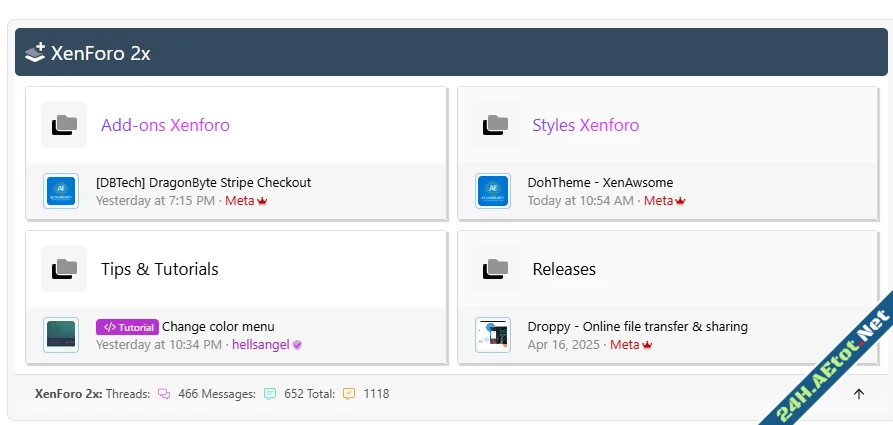Open the XenForo 2x category title
893x425 pixels.
tap(100, 54)
